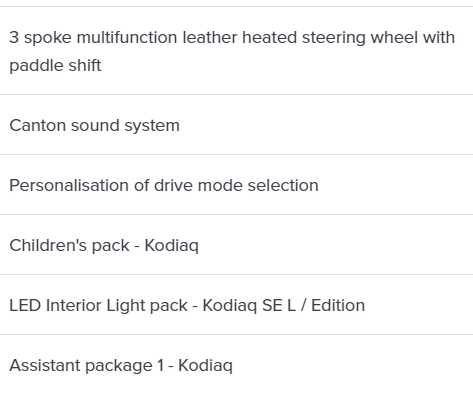This screenshot has height=400, width=473.
Task: Click the "paddle shift" text line
Action: pos(55,65)
